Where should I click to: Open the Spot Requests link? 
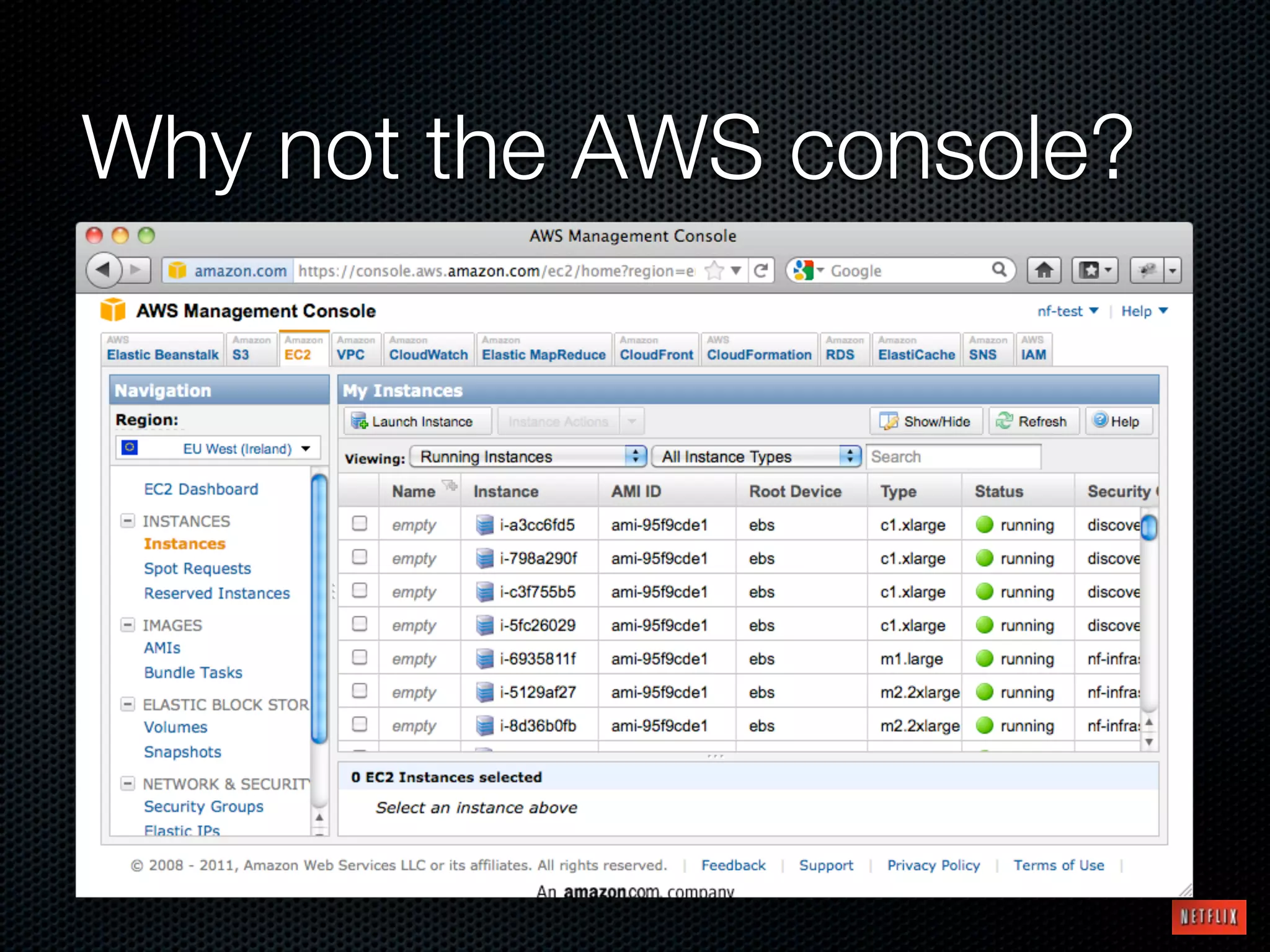click(x=197, y=568)
